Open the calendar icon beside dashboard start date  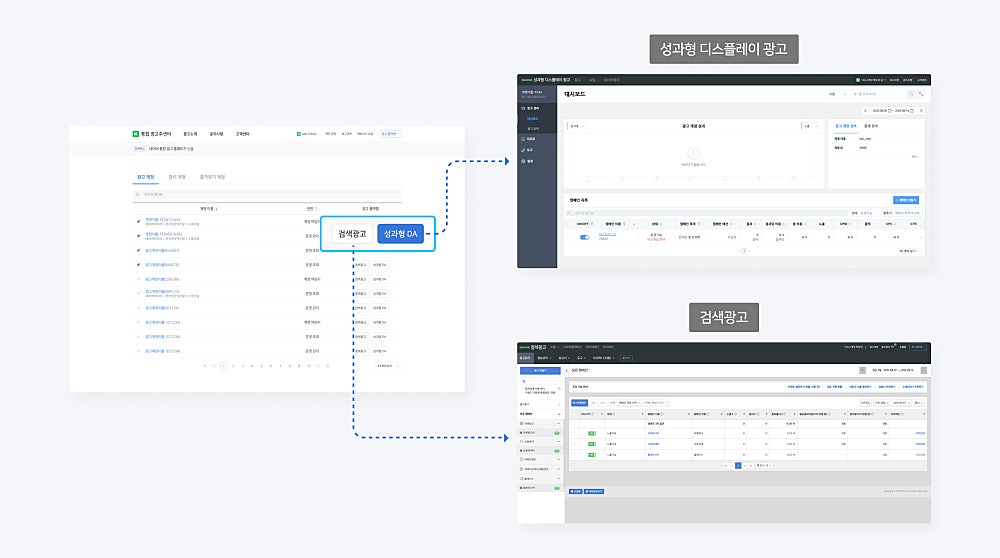(890, 110)
